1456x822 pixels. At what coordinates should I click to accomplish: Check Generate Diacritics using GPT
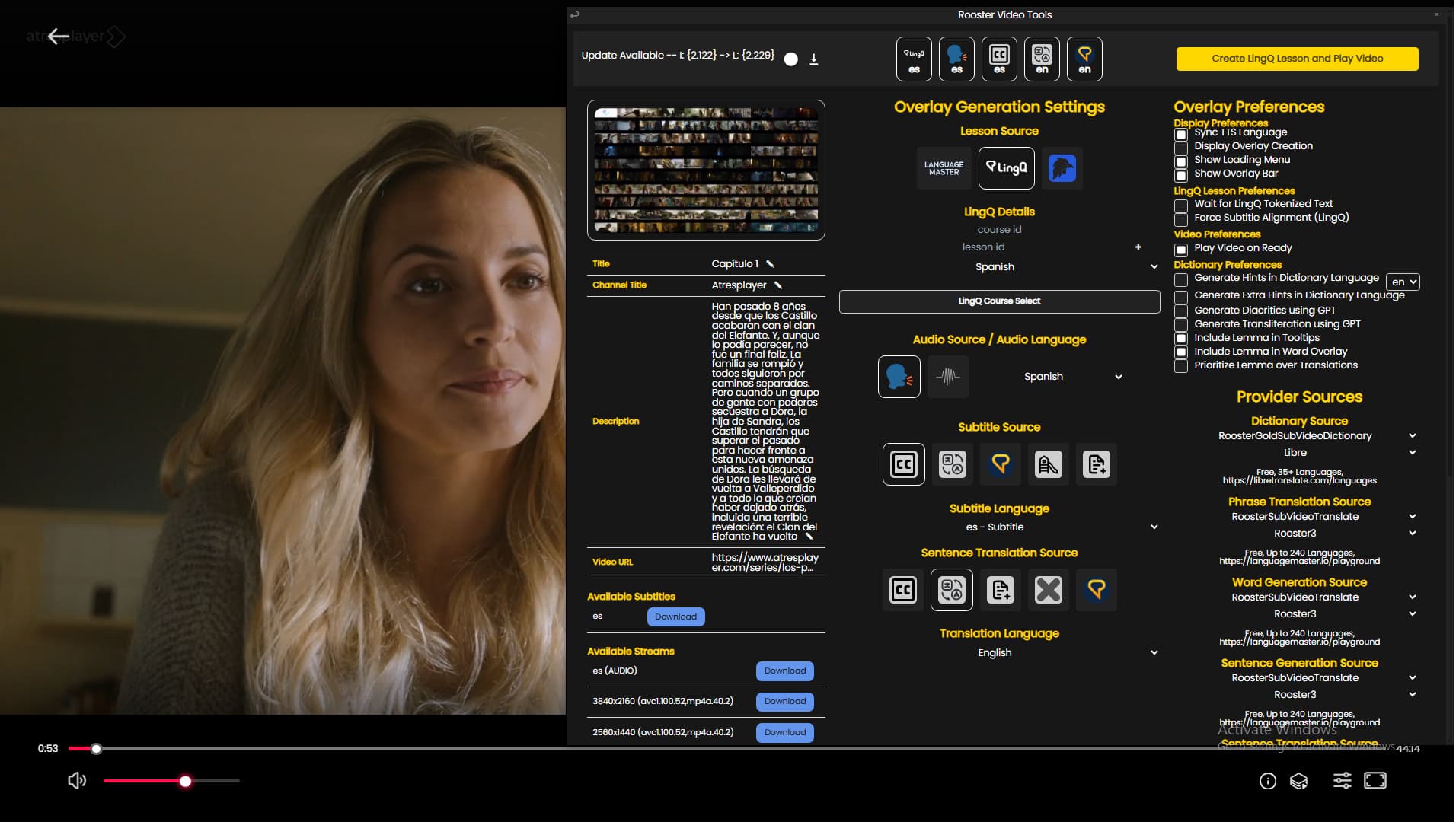point(1181,311)
